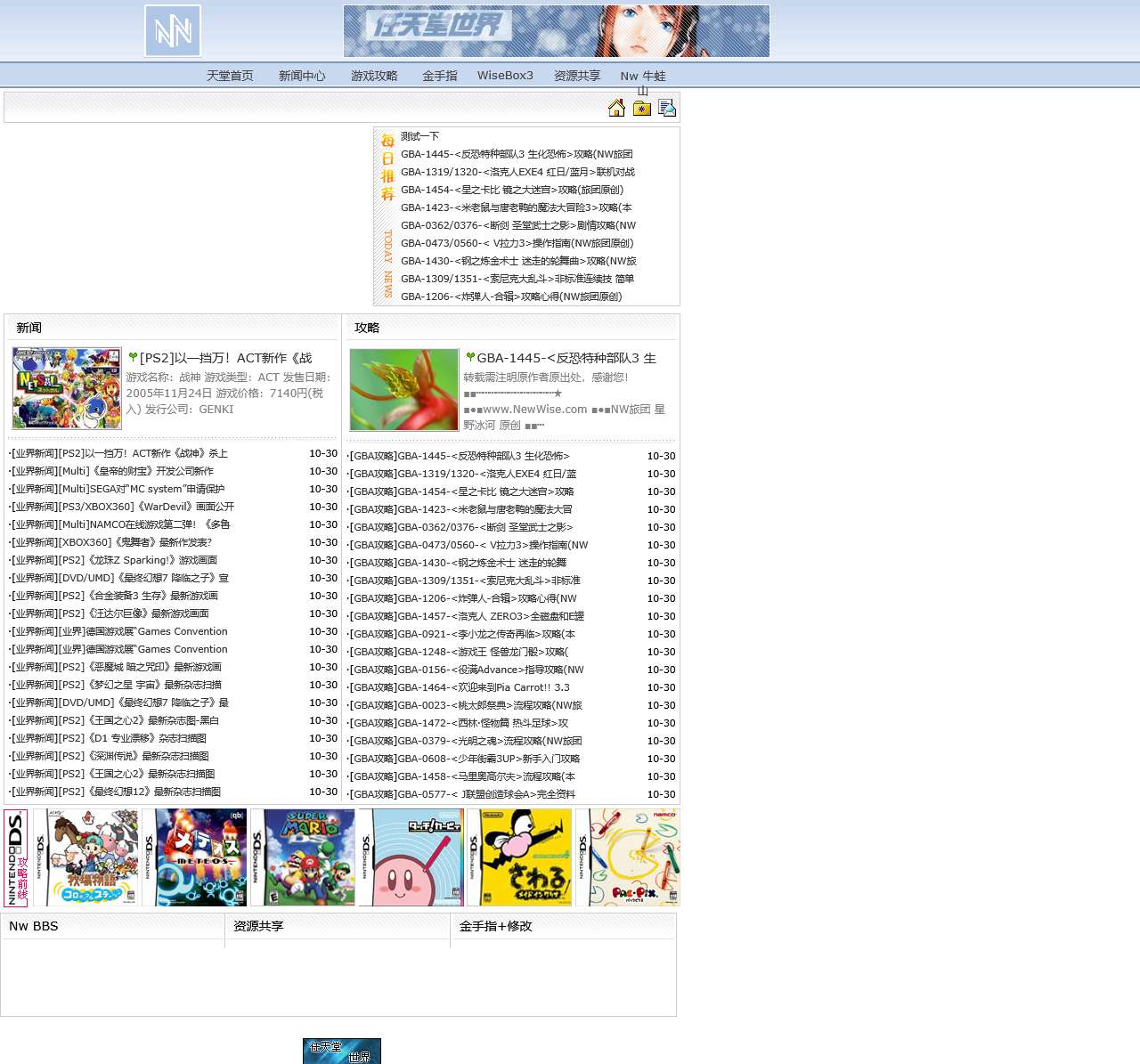Open the Pac-Pix DS game cover
Screen dimensions: 1140x1064
628,857
